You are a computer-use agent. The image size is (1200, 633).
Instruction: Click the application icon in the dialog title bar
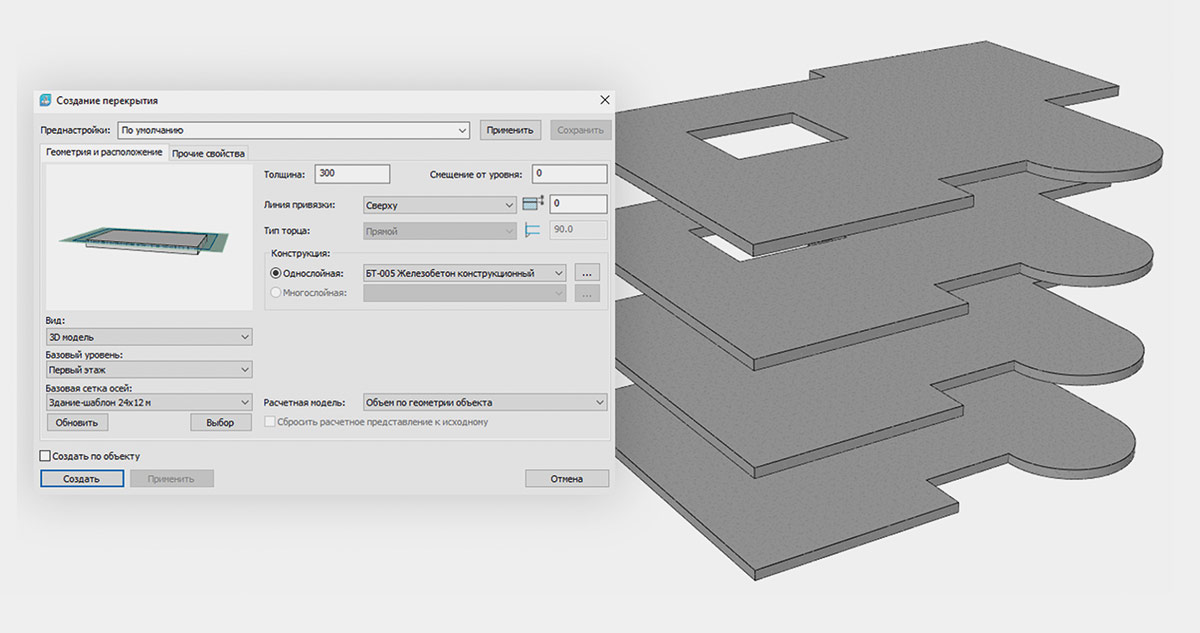45,100
